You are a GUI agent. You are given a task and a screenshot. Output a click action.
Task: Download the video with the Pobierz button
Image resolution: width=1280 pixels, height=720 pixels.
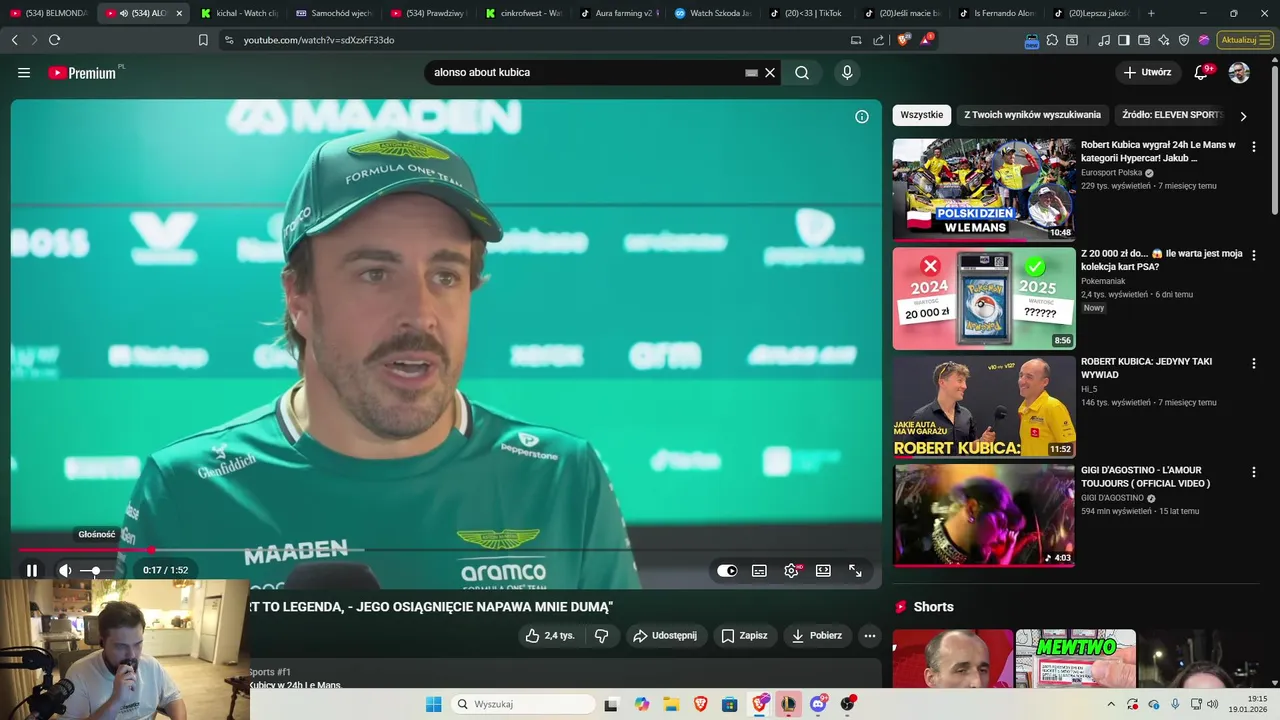(817, 636)
